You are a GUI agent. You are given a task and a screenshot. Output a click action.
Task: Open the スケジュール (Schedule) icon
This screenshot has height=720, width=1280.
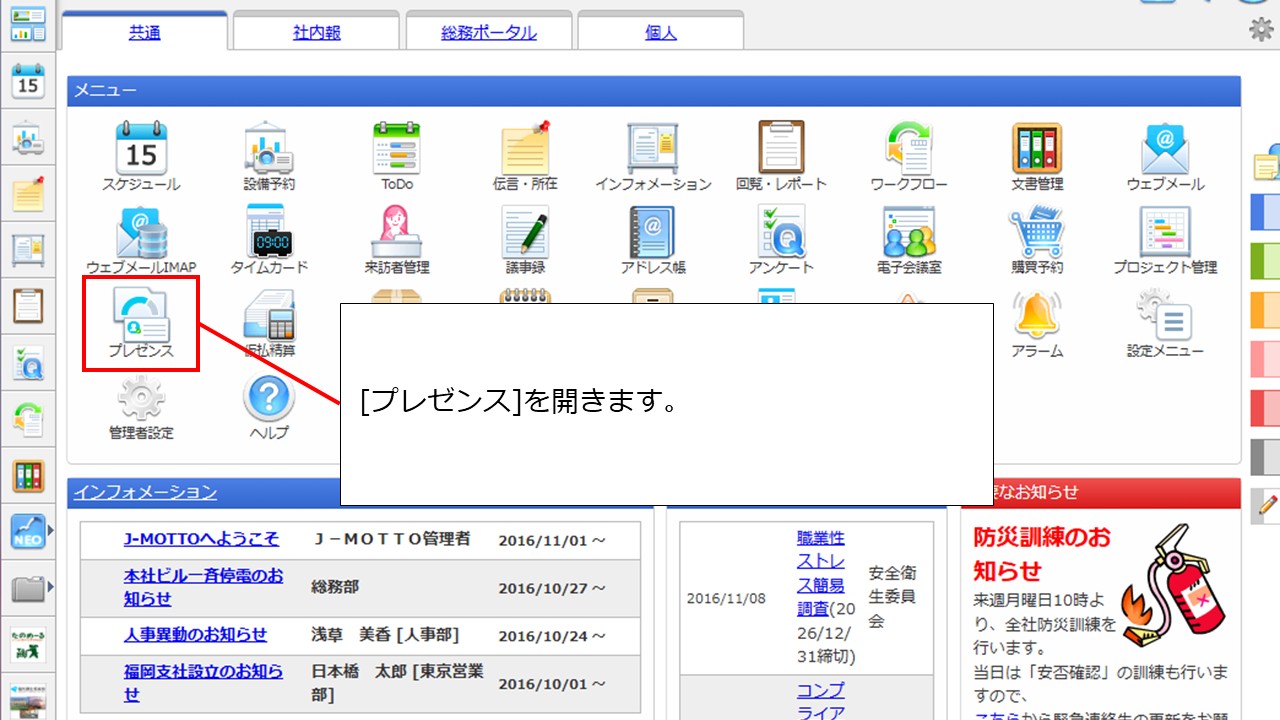[x=140, y=150]
